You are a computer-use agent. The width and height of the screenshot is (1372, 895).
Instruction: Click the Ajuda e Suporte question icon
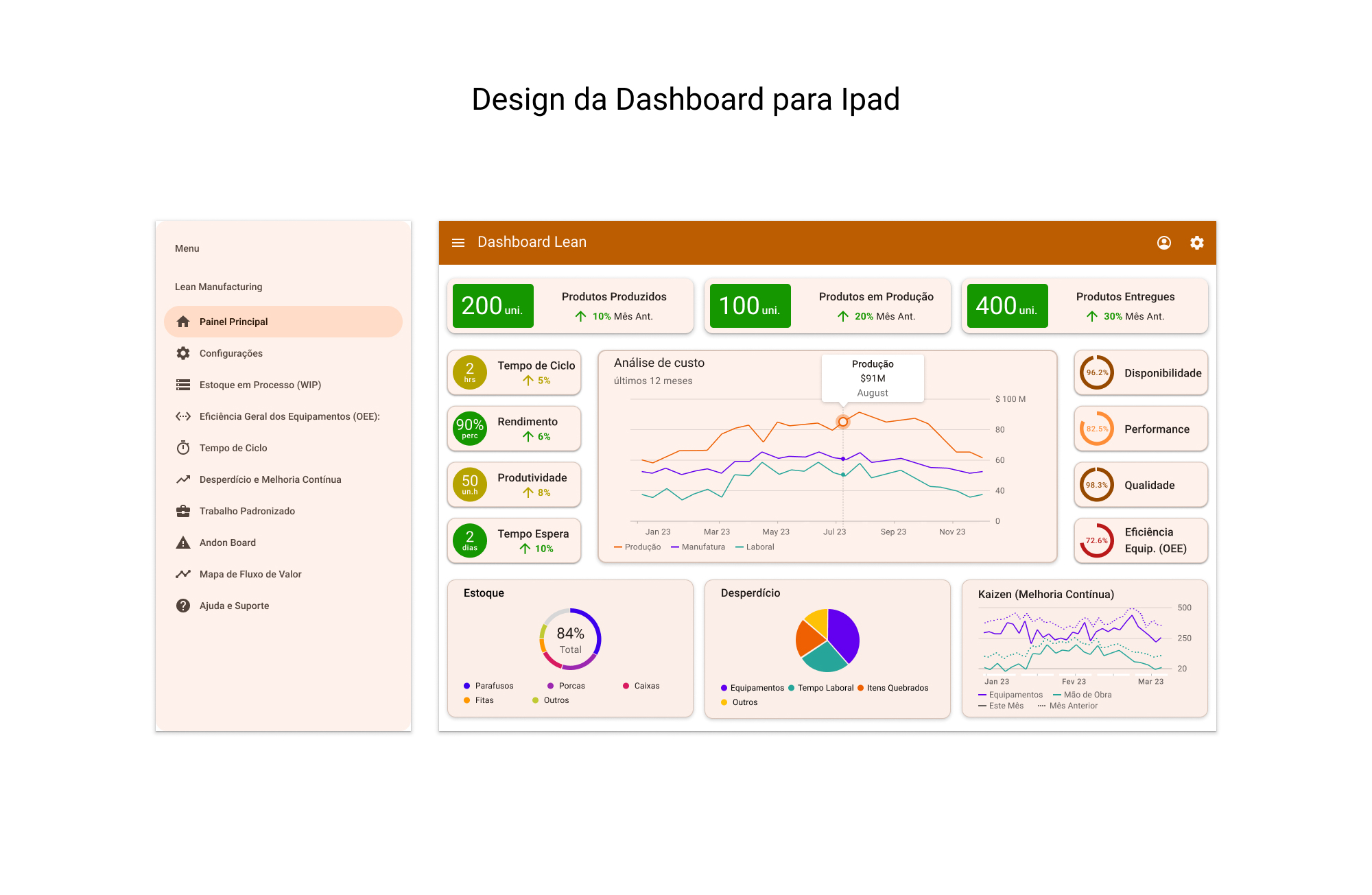183,606
